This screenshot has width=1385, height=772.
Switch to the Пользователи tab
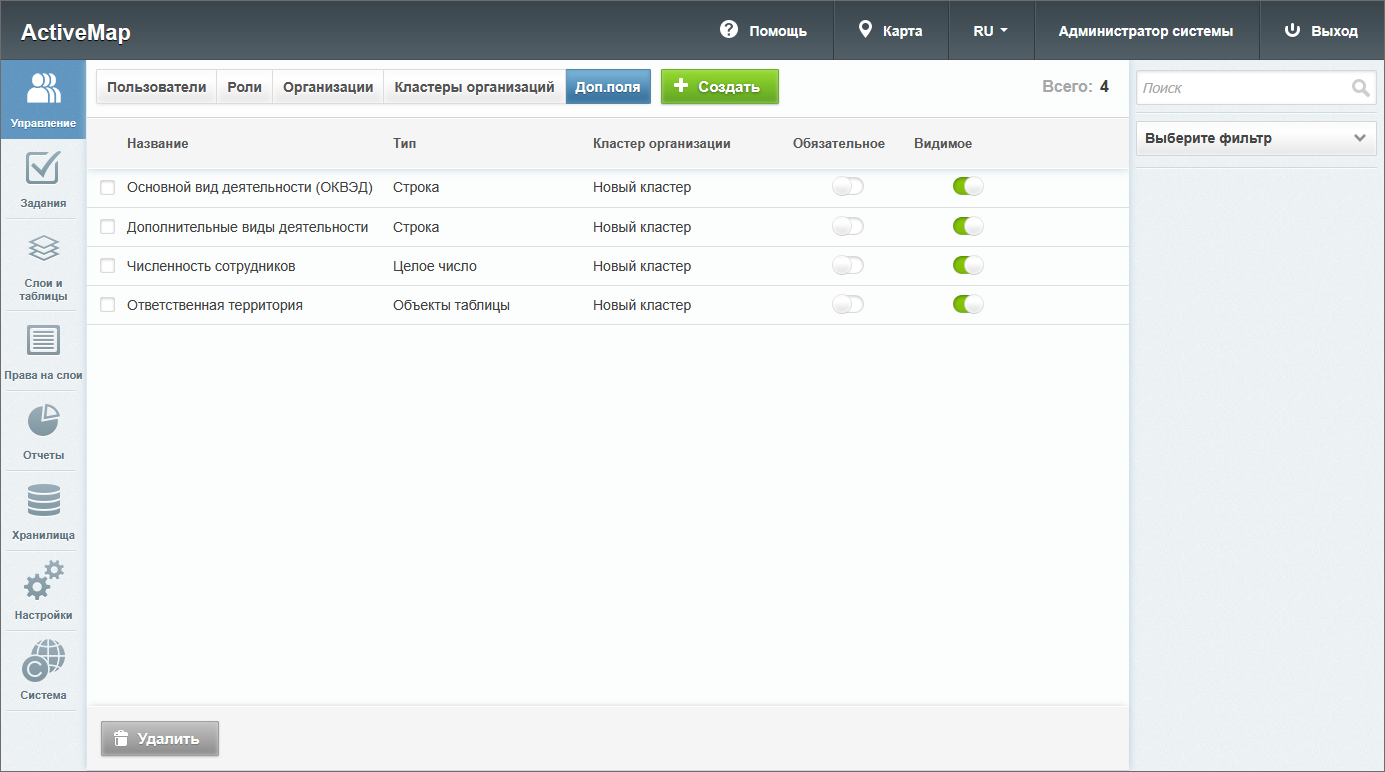(x=156, y=87)
